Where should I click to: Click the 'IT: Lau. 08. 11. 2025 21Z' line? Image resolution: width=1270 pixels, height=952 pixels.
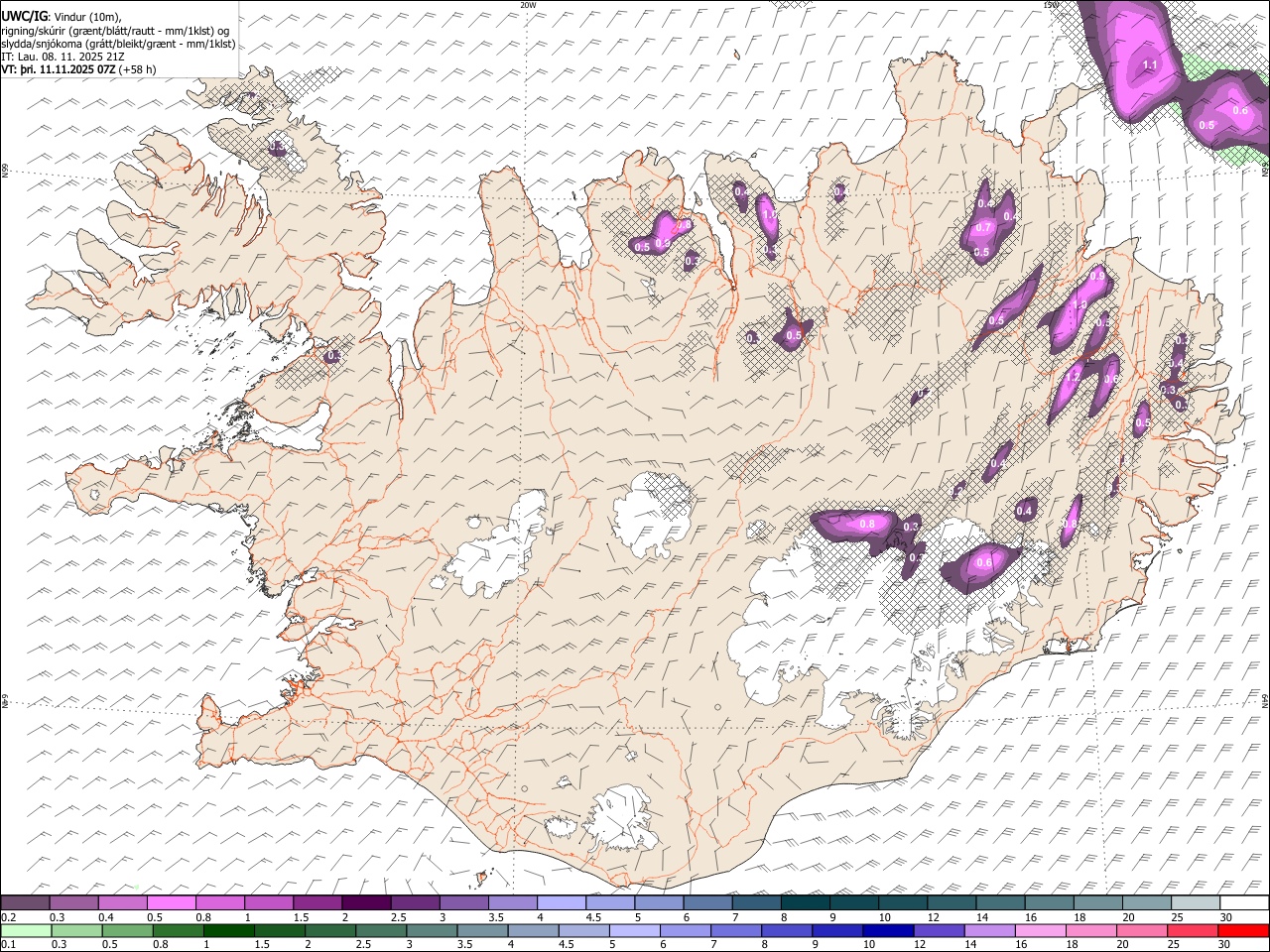click(x=63, y=57)
